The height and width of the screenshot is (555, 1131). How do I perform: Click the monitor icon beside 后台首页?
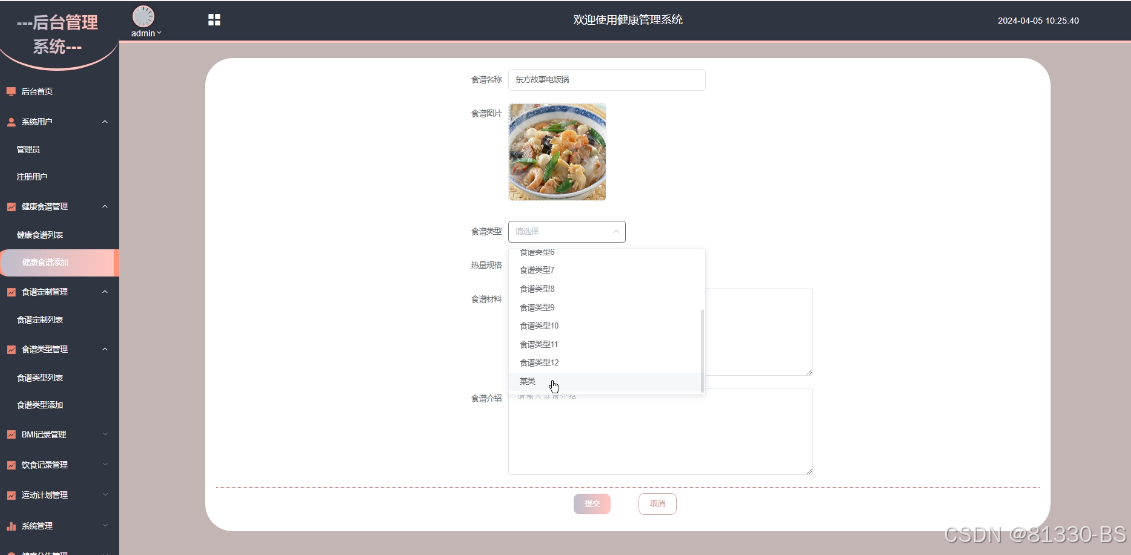pos(11,92)
